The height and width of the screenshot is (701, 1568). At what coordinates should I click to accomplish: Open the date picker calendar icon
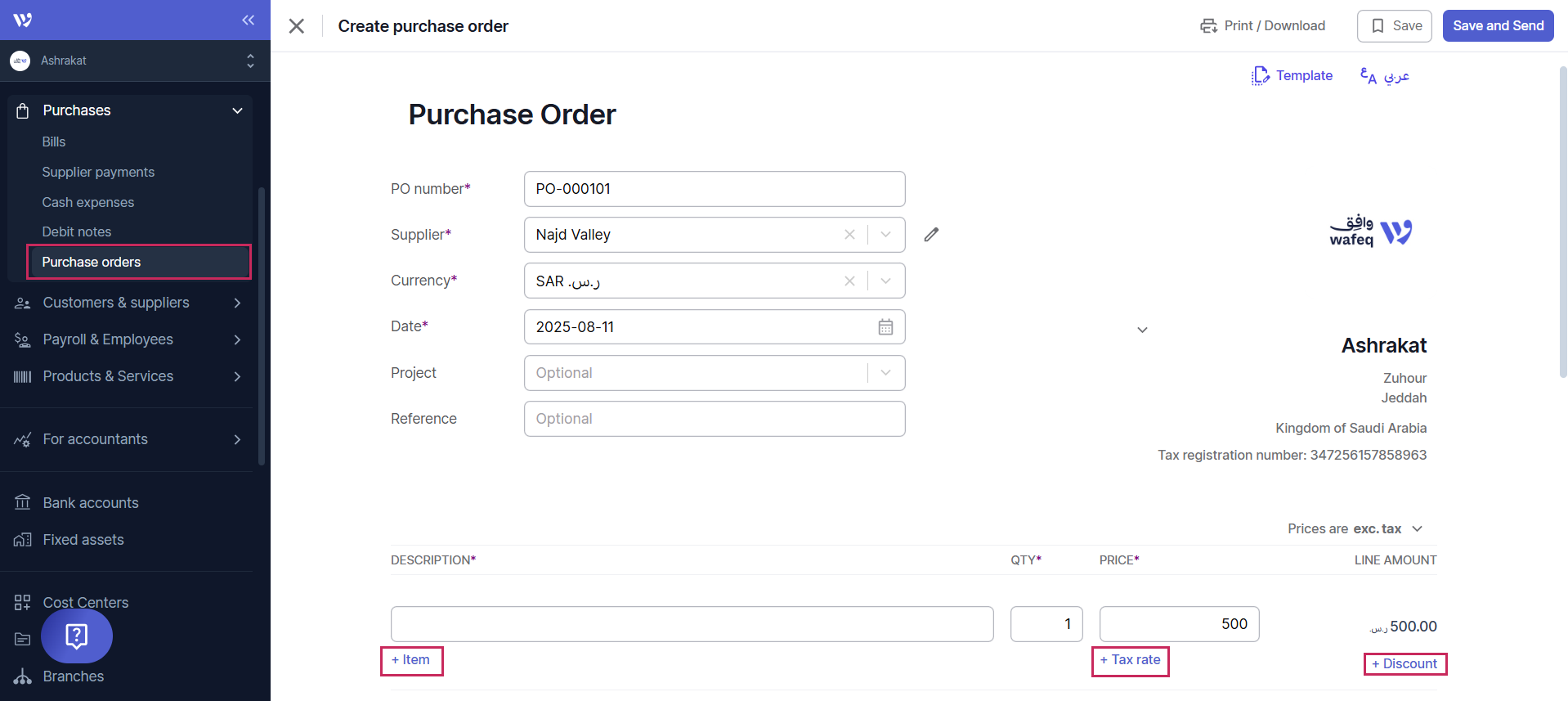coord(885,327)
